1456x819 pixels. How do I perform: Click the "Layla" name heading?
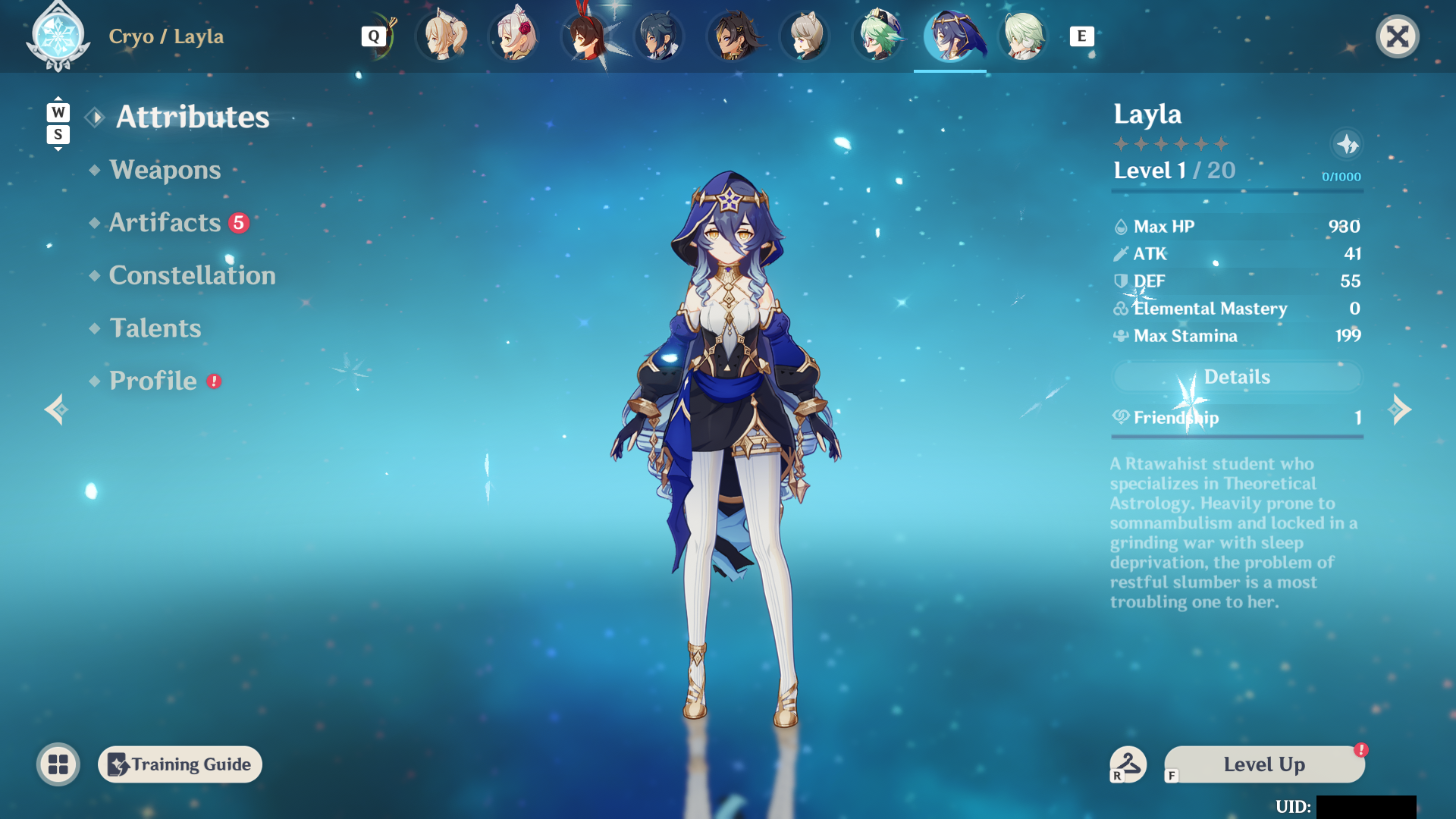[x=1147, y=115]
